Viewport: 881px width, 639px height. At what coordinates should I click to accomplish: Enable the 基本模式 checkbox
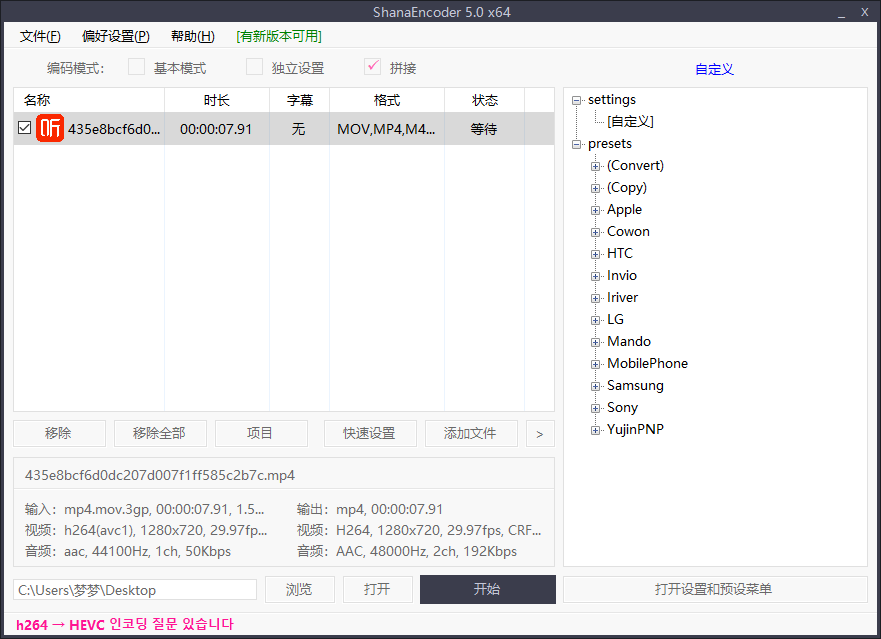pyautogui.click(x=137, y=67)
